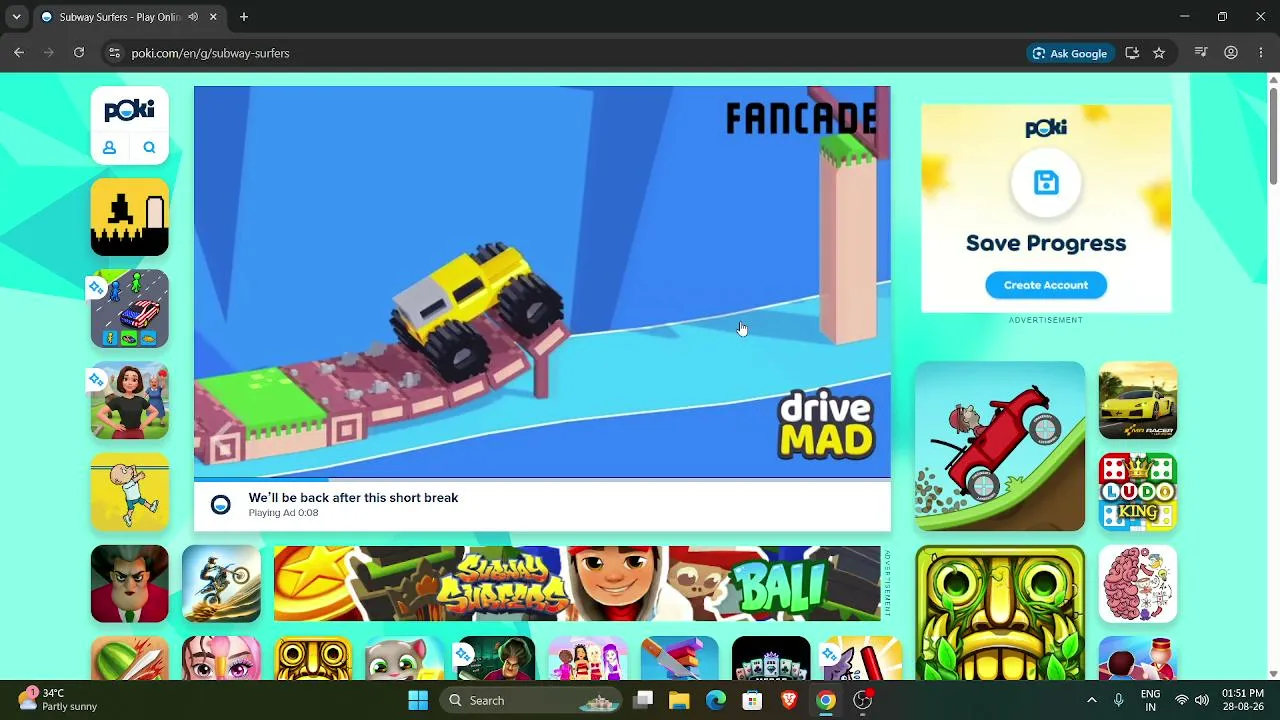Viewport: 1280px width, 720px height.
Task: Bookmark this page with the star
Action: coord(1159,53)
